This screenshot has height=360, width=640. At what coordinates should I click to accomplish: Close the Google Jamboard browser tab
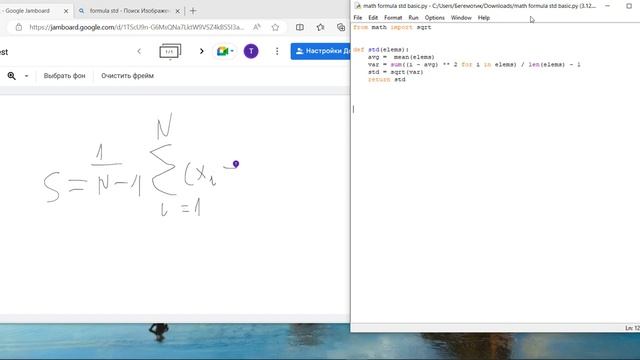click(66, 11)
